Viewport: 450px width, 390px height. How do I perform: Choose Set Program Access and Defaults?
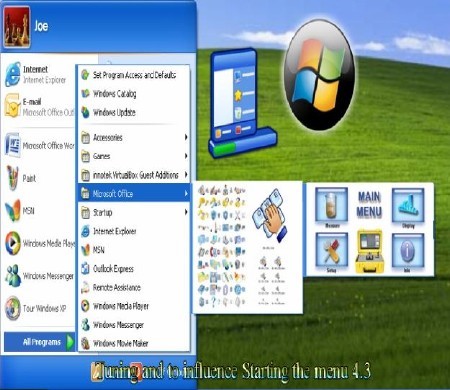pos(134,75)
